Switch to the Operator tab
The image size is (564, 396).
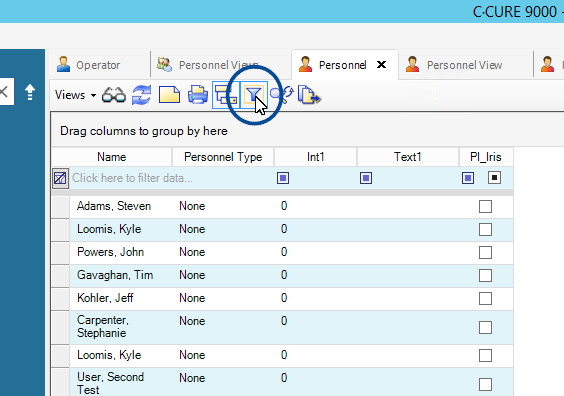88,65
